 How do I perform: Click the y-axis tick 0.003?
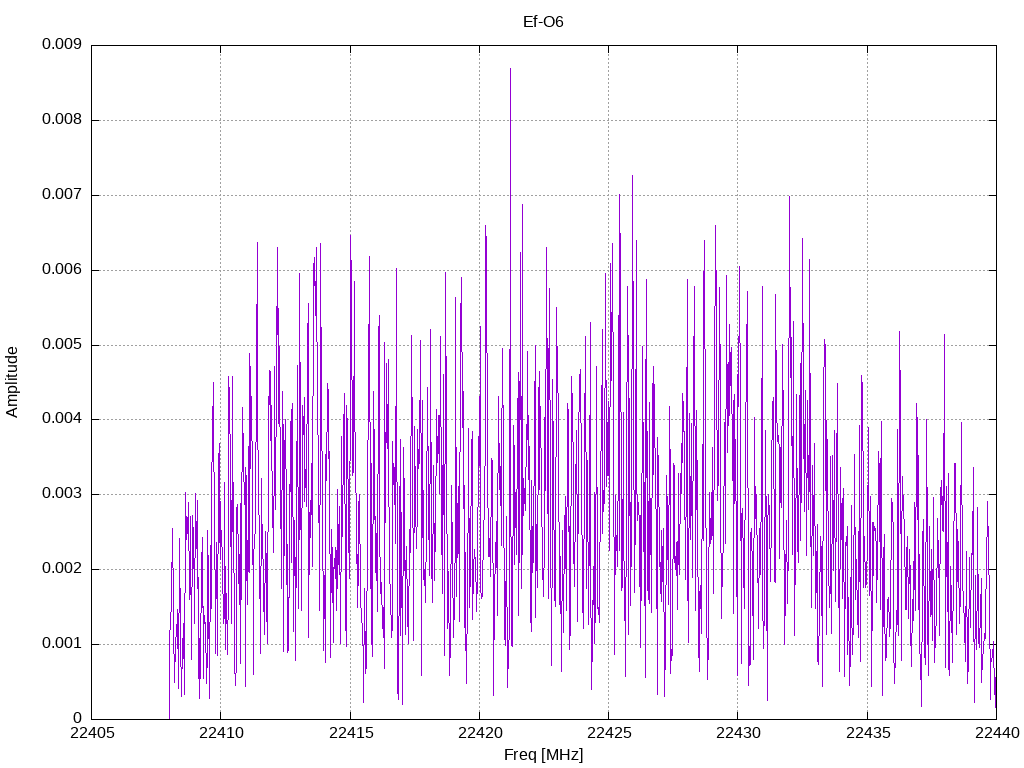click(x=62, y=494)
